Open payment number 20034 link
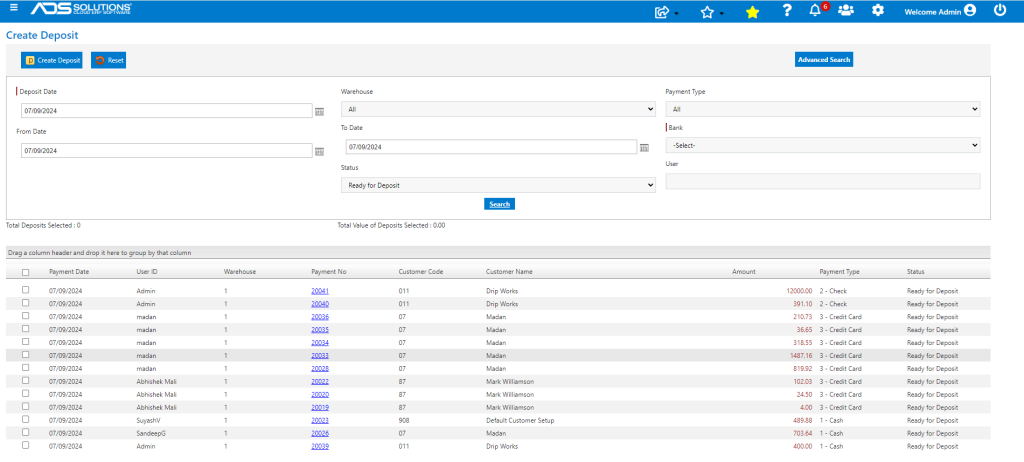1024x462 pixels. 320,342
